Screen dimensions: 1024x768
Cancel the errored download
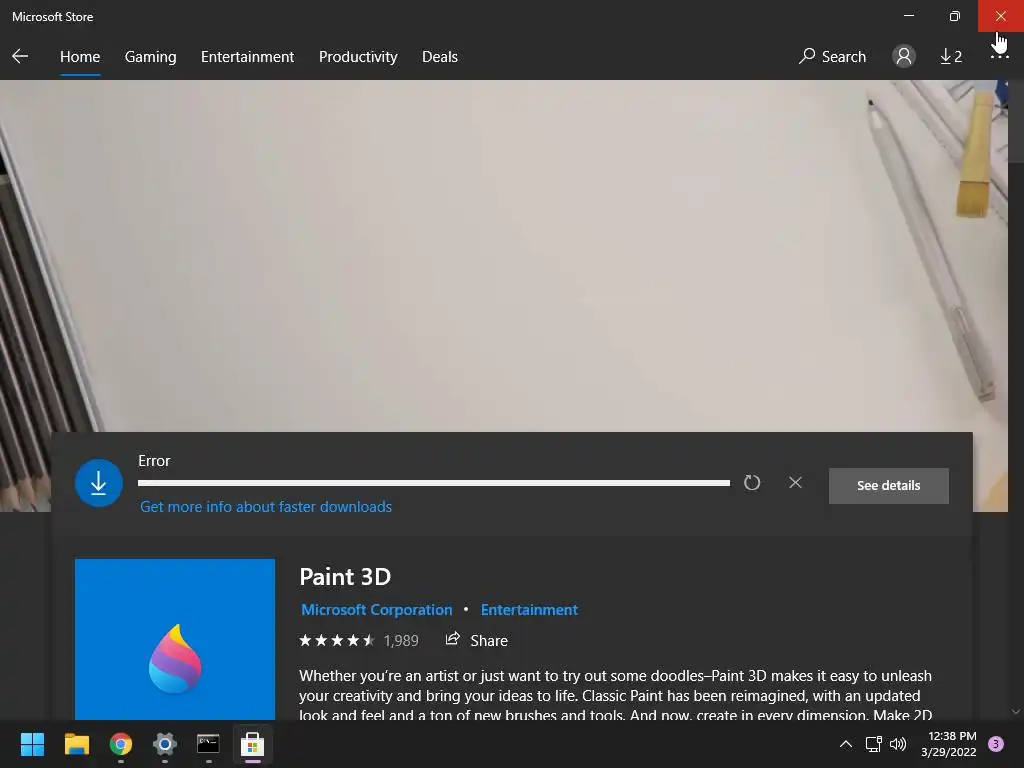click(795, 483)
